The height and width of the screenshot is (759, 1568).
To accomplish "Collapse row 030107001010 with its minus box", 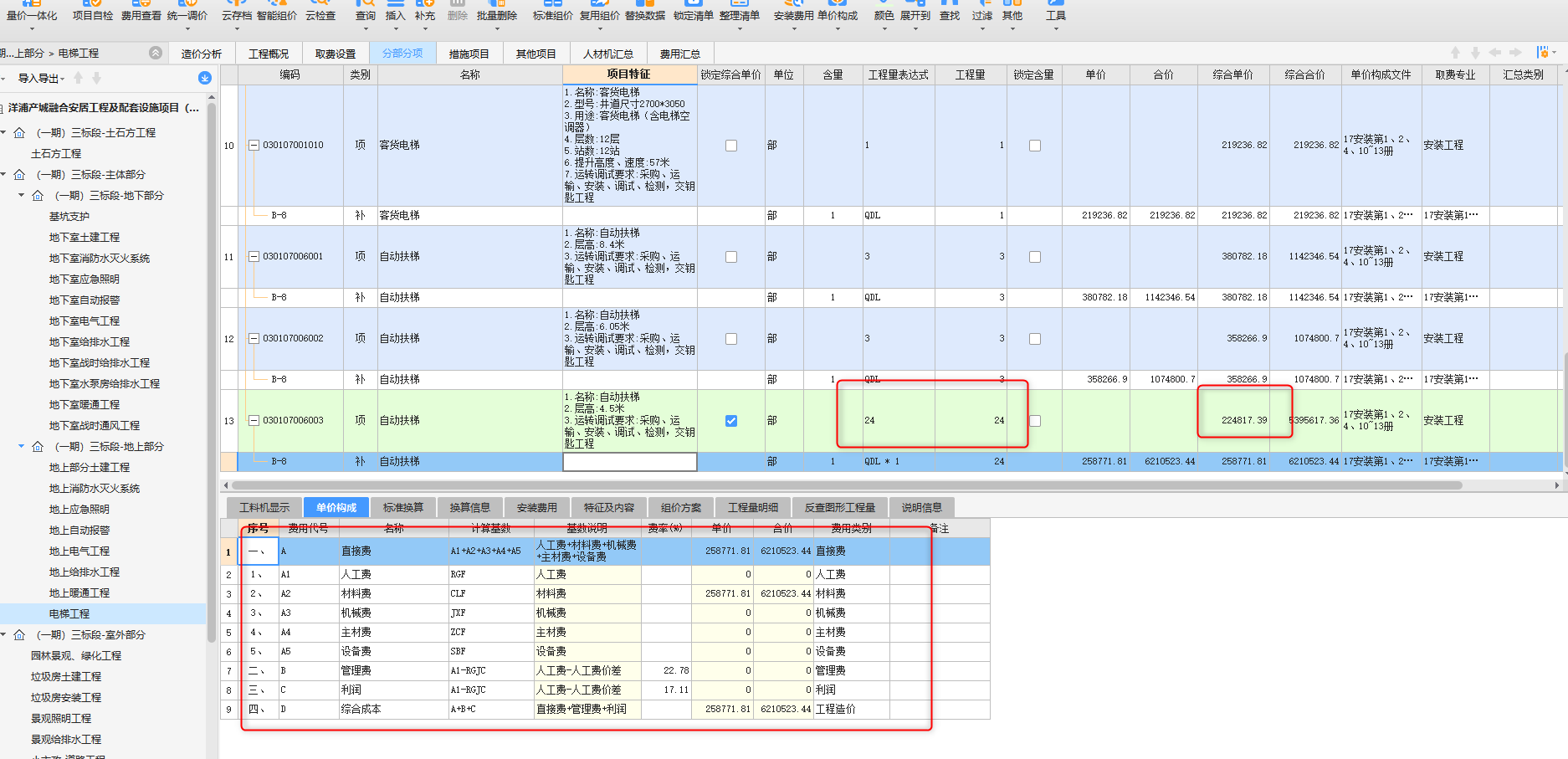I will pyautogui.click(x=254, y=146).
